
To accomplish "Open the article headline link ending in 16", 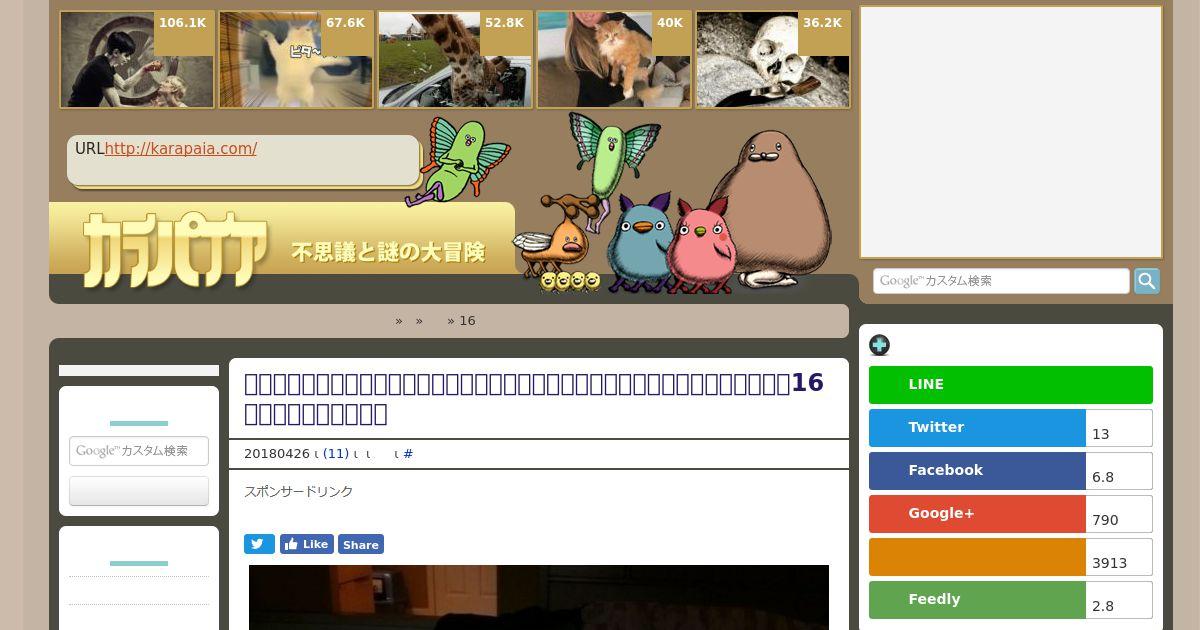I will coord(534,398).
